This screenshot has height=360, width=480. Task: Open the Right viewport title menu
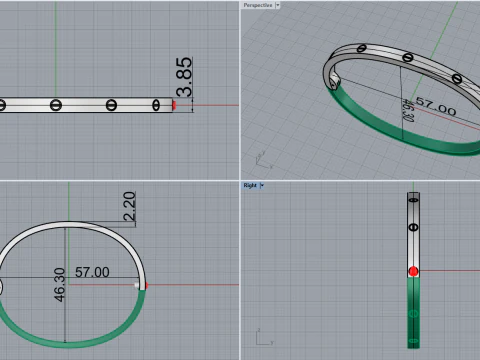point(250,185)
